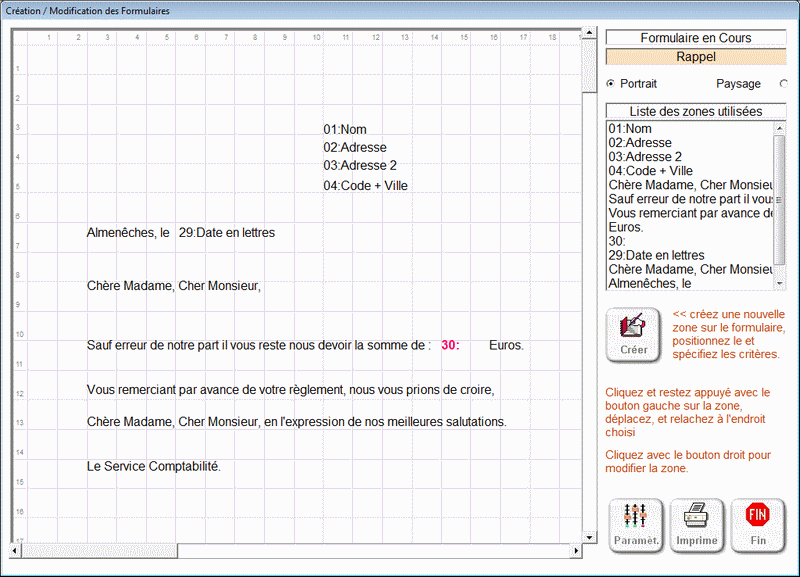
Task: Click the left arrow of the horizontal scrollbar
Action: coord(15,550)
